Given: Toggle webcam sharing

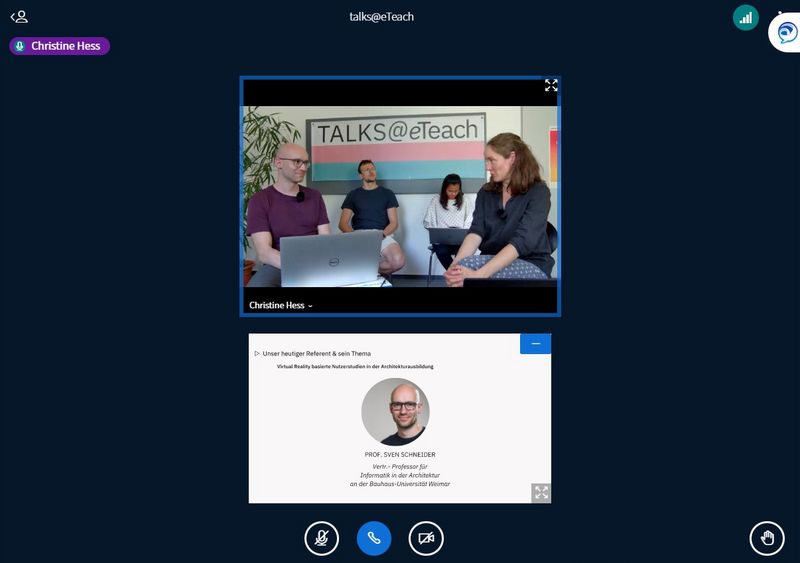Looking at the screenshot, I should click(426, 538).
